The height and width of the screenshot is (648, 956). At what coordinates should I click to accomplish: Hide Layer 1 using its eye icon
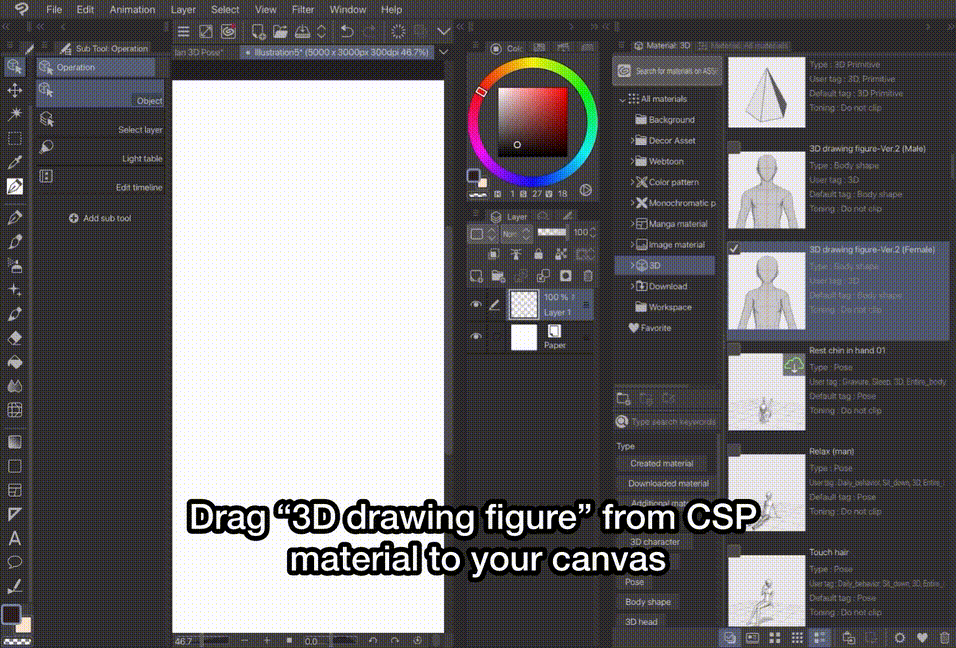point(476,304)
